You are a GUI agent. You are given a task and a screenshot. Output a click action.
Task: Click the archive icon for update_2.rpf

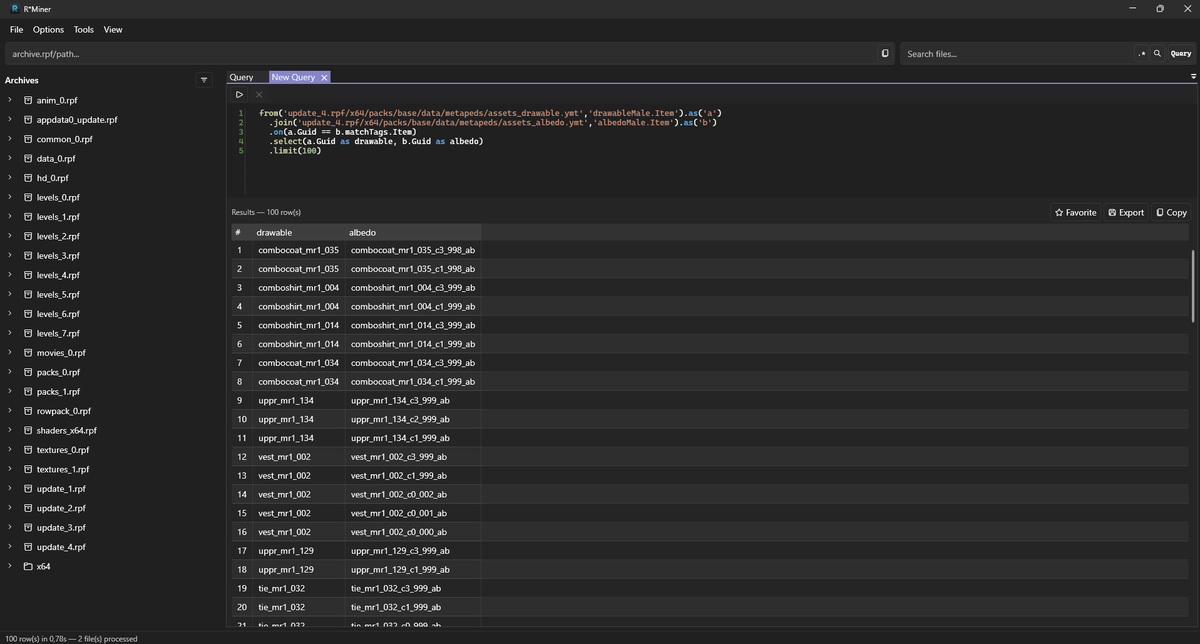[28, 508]
